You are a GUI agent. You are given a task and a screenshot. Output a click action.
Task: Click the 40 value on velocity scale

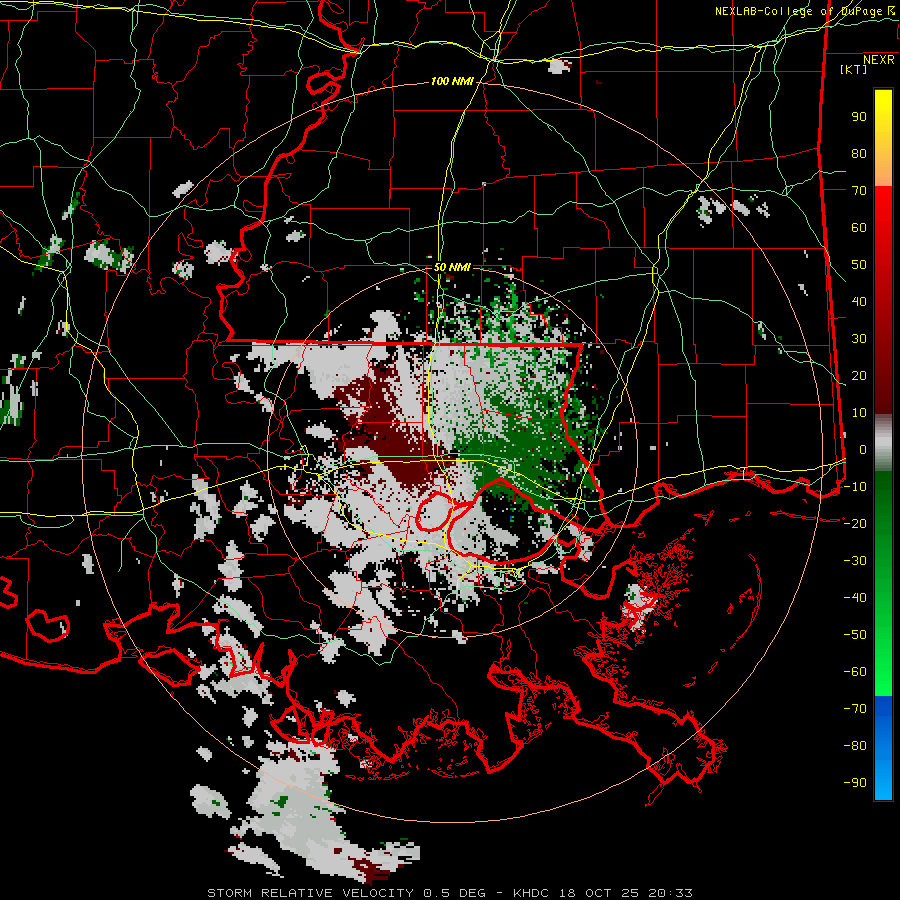tap(859, 302)
